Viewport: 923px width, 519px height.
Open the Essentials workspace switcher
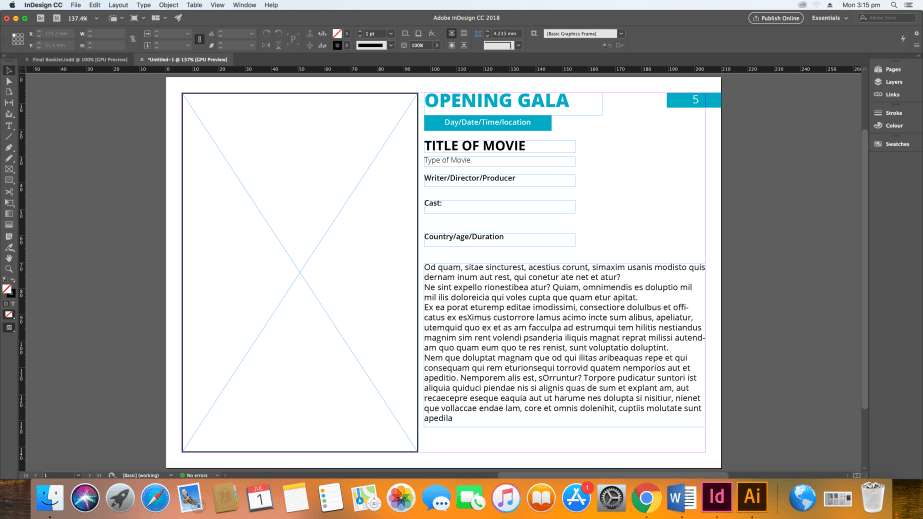pos(830,18)
